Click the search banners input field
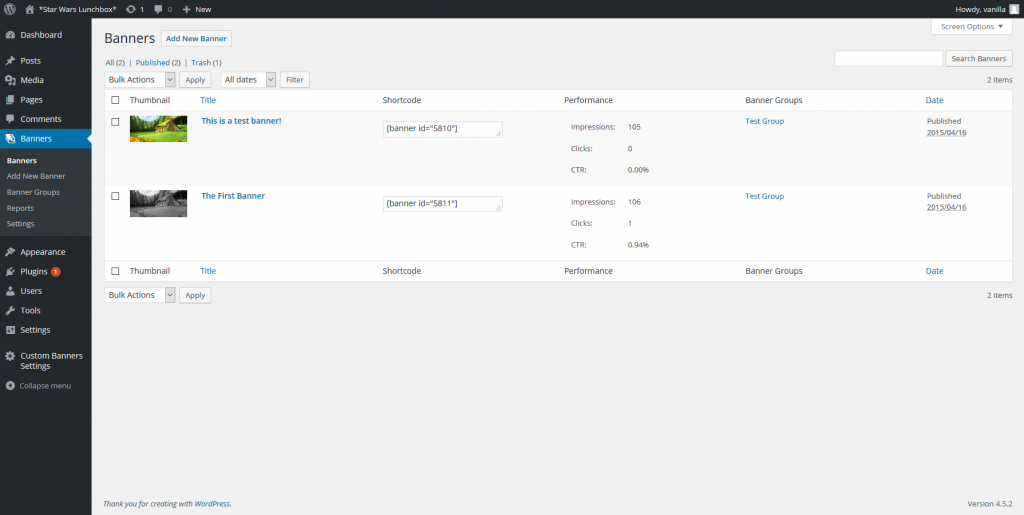 click(x=888, y=59)
